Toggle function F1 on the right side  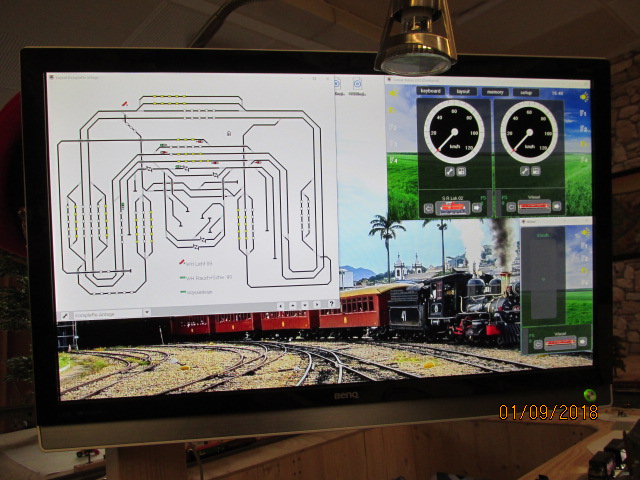tap(584, 113)
